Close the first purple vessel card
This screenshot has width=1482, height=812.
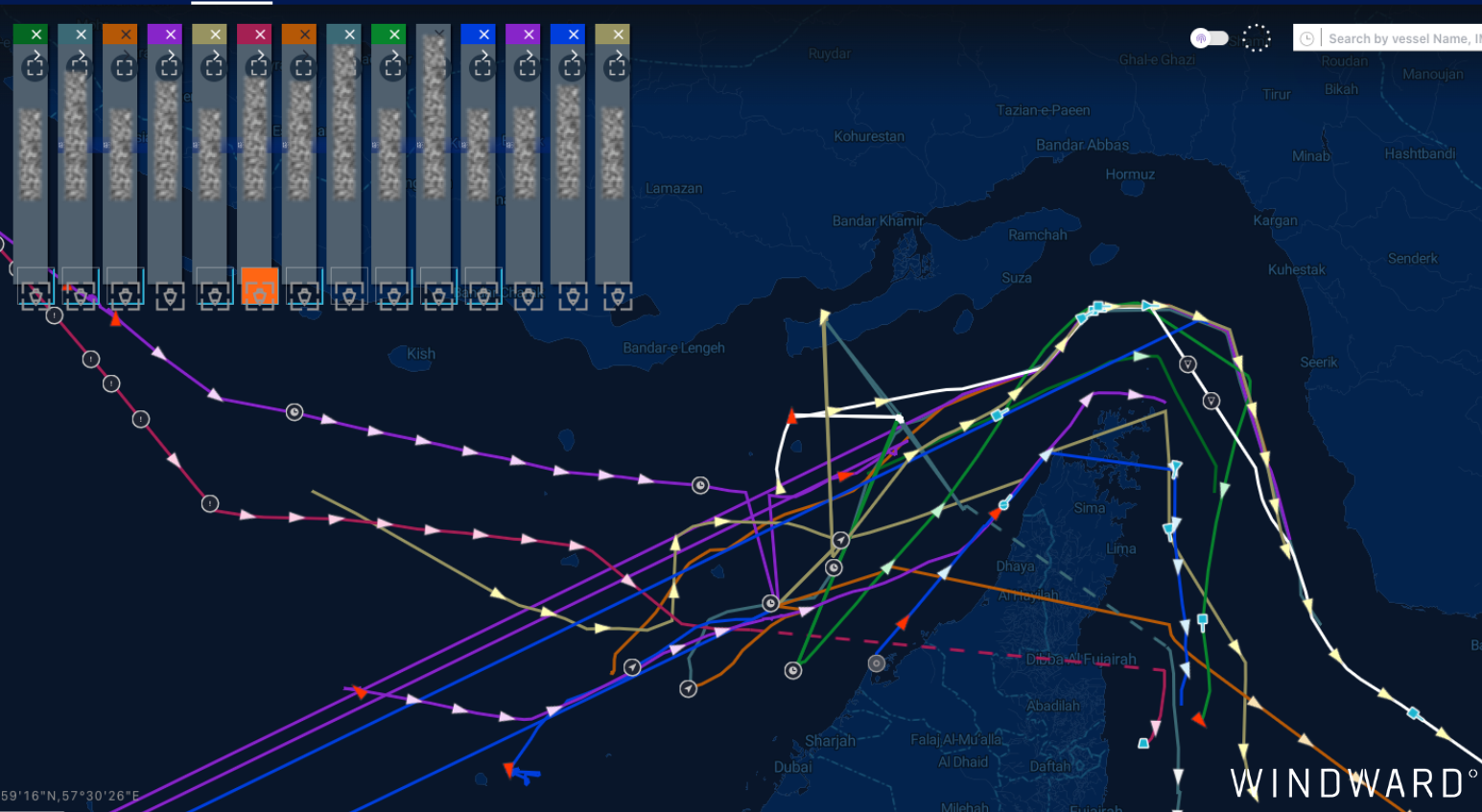pos(171,35)
